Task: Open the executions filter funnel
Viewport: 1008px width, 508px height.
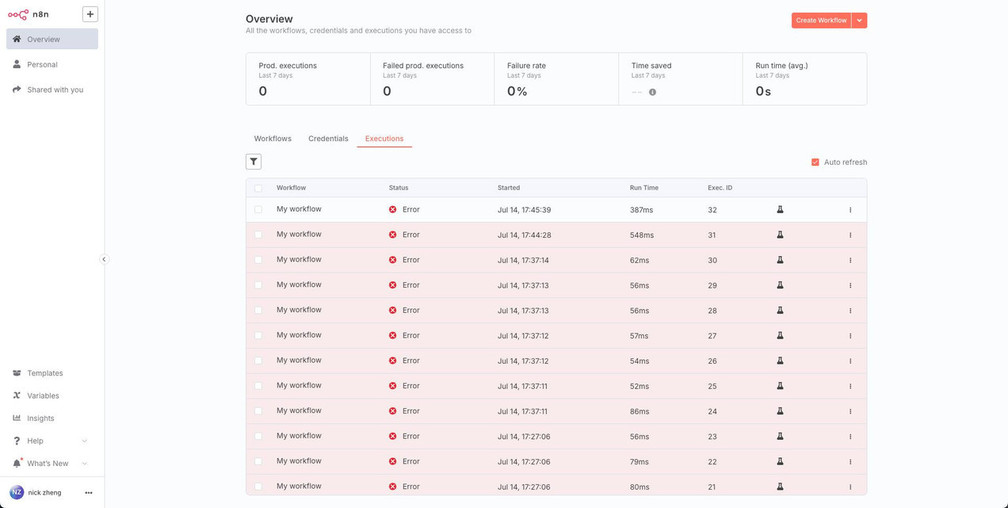Action: click(254, 162)
